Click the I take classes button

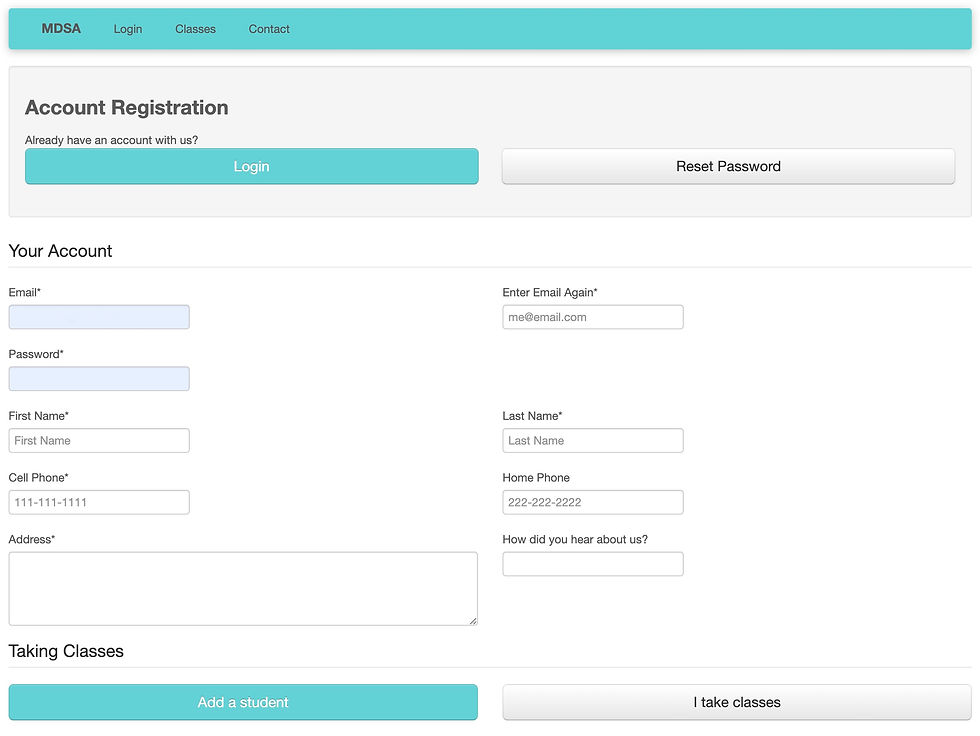click(x=736, y=702)
